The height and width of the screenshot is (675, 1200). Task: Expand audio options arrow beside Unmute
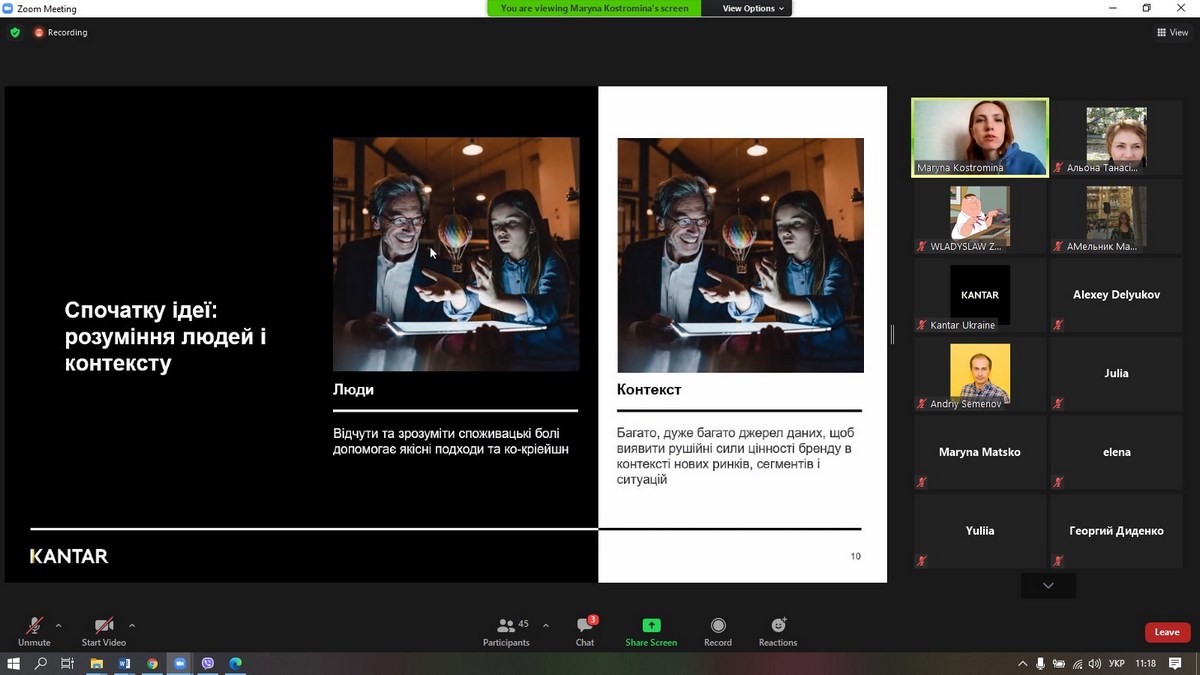tap(58, 626)
